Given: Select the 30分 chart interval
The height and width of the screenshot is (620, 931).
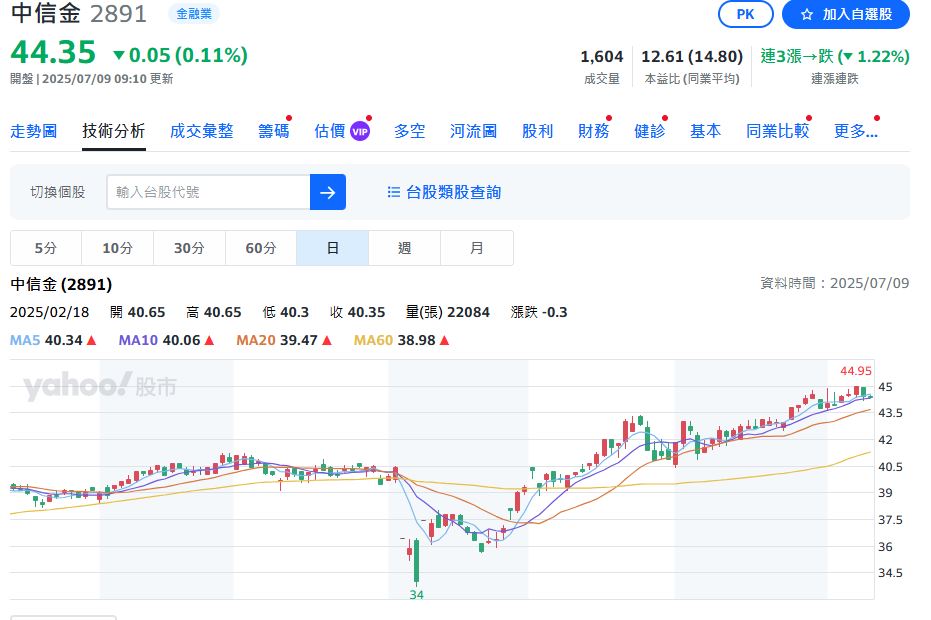Looking at the screenshot, I should point(189,248).
